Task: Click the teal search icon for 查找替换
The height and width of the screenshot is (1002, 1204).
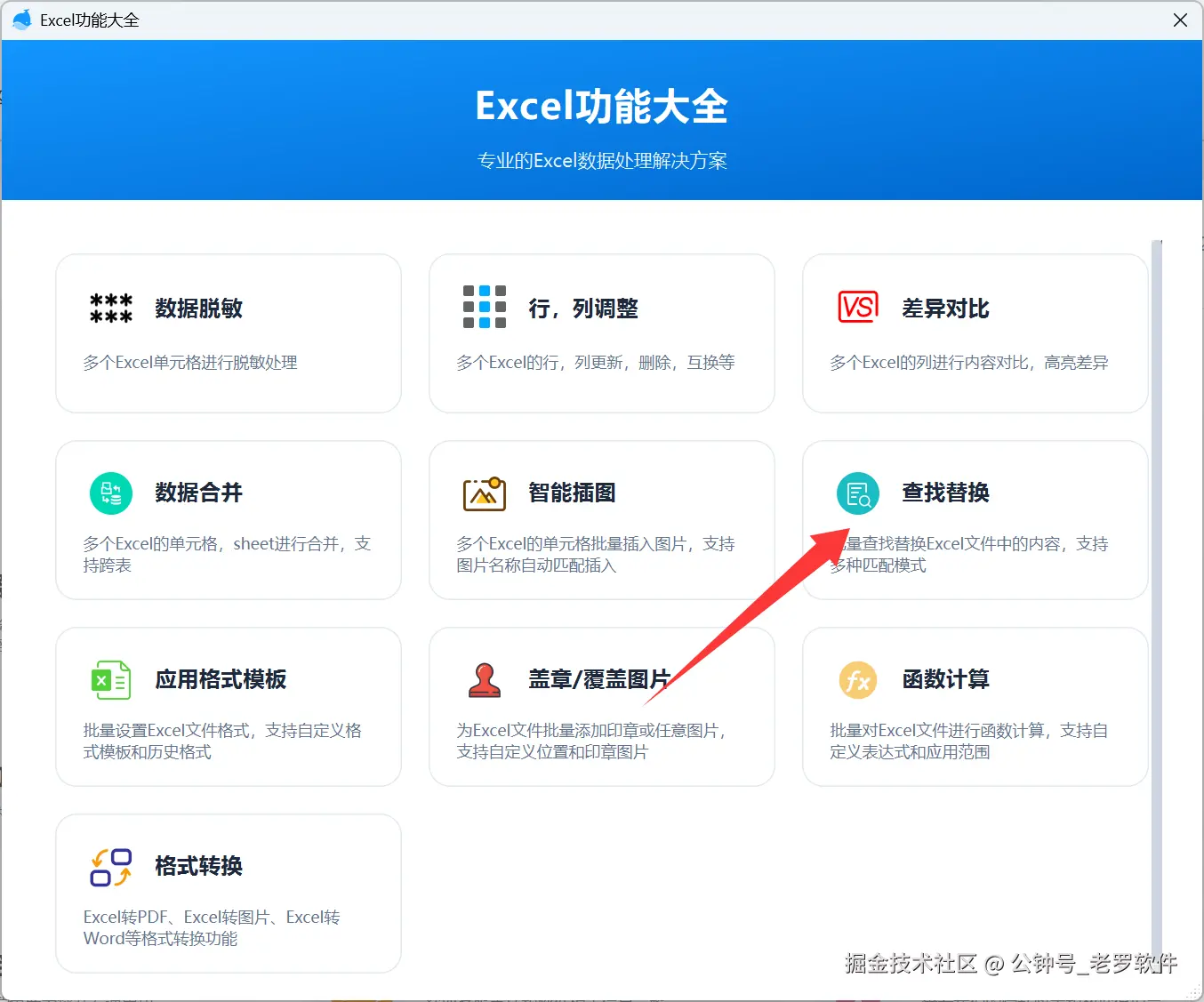Action: [x=858, y=493]
